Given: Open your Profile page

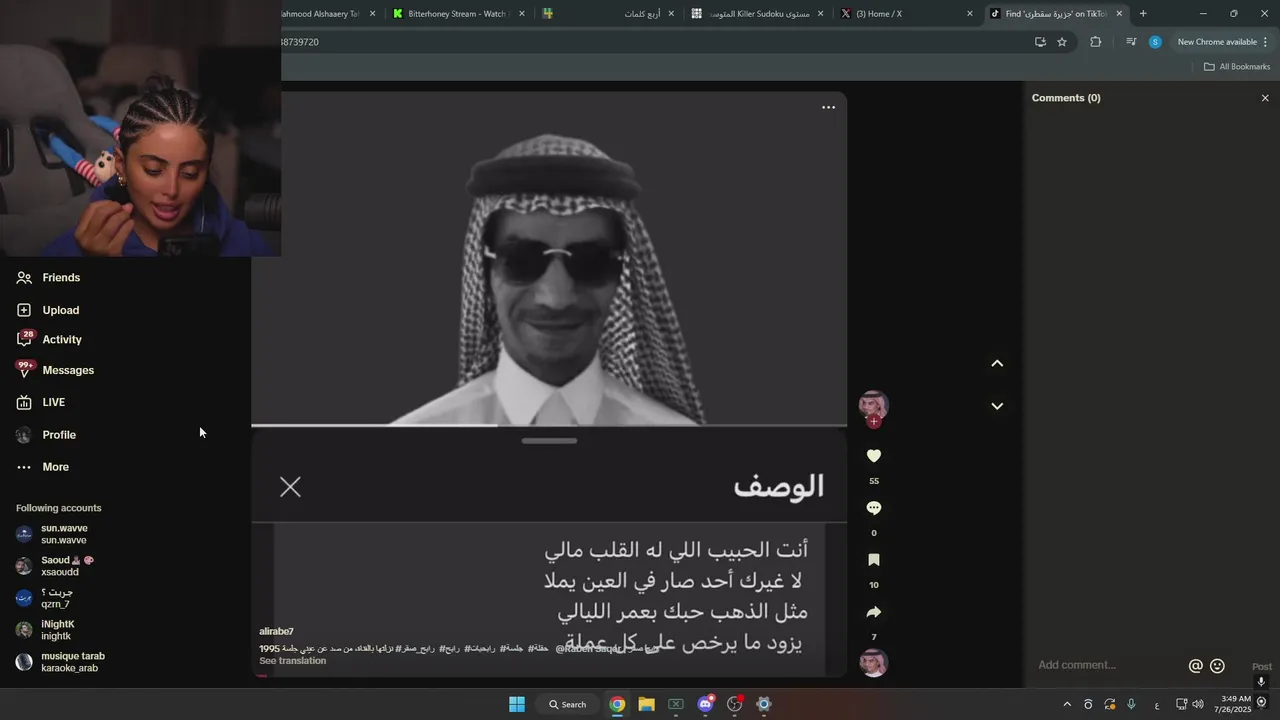Looking at the screenshot, I should point(46,435).
